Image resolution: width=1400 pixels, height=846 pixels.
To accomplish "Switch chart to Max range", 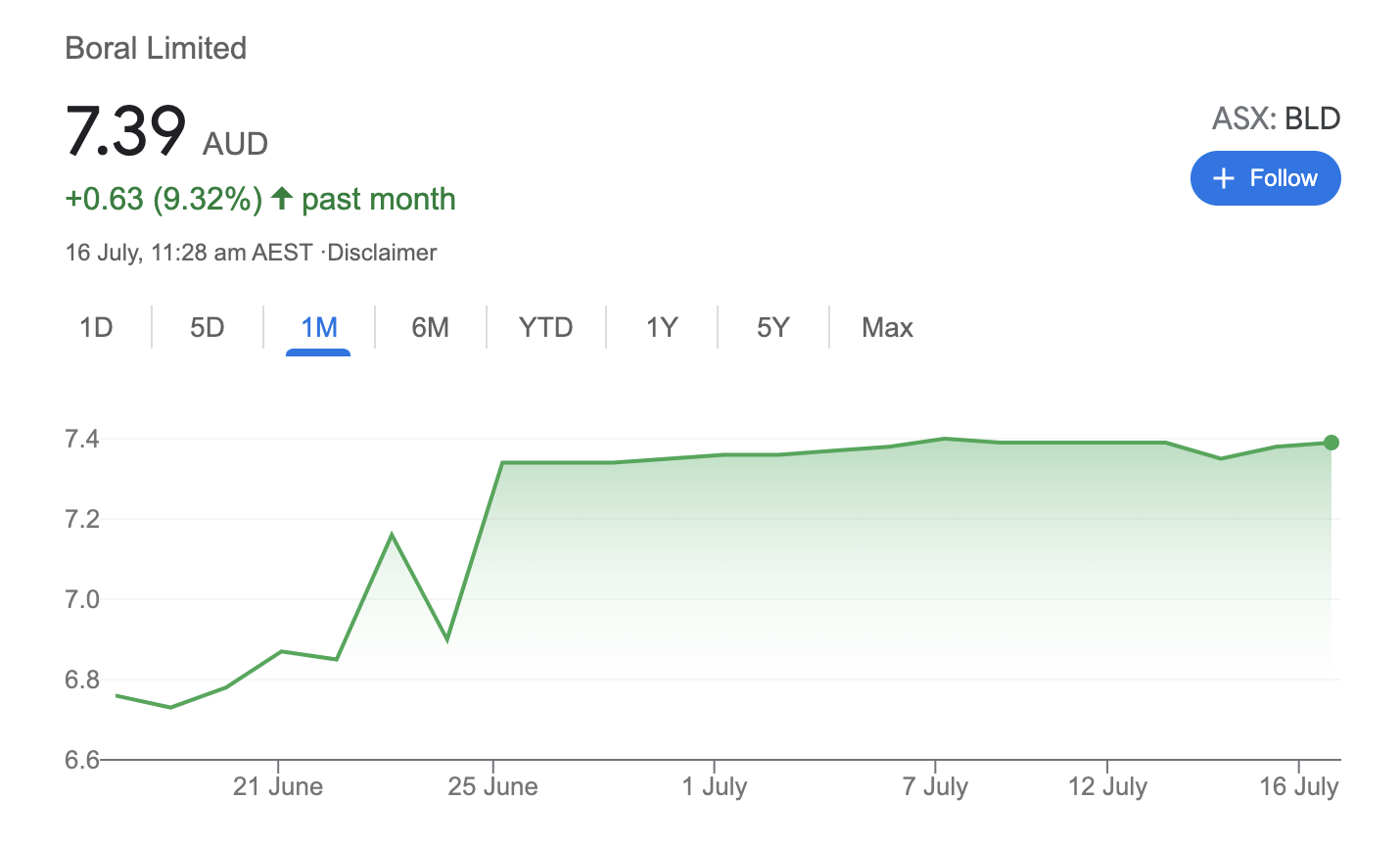I will click(887, 327).
